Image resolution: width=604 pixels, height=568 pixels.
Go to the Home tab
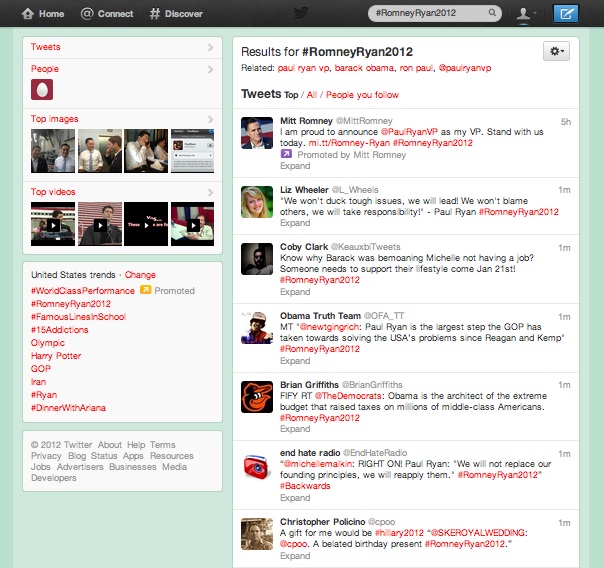43,14
